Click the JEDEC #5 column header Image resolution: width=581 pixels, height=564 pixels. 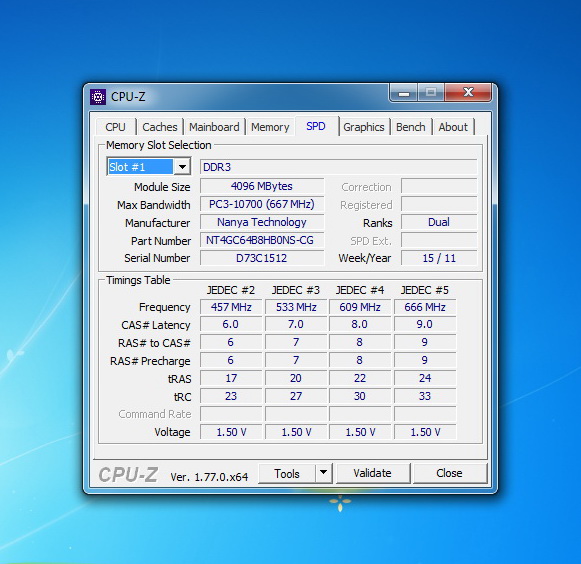coord(425,290)
